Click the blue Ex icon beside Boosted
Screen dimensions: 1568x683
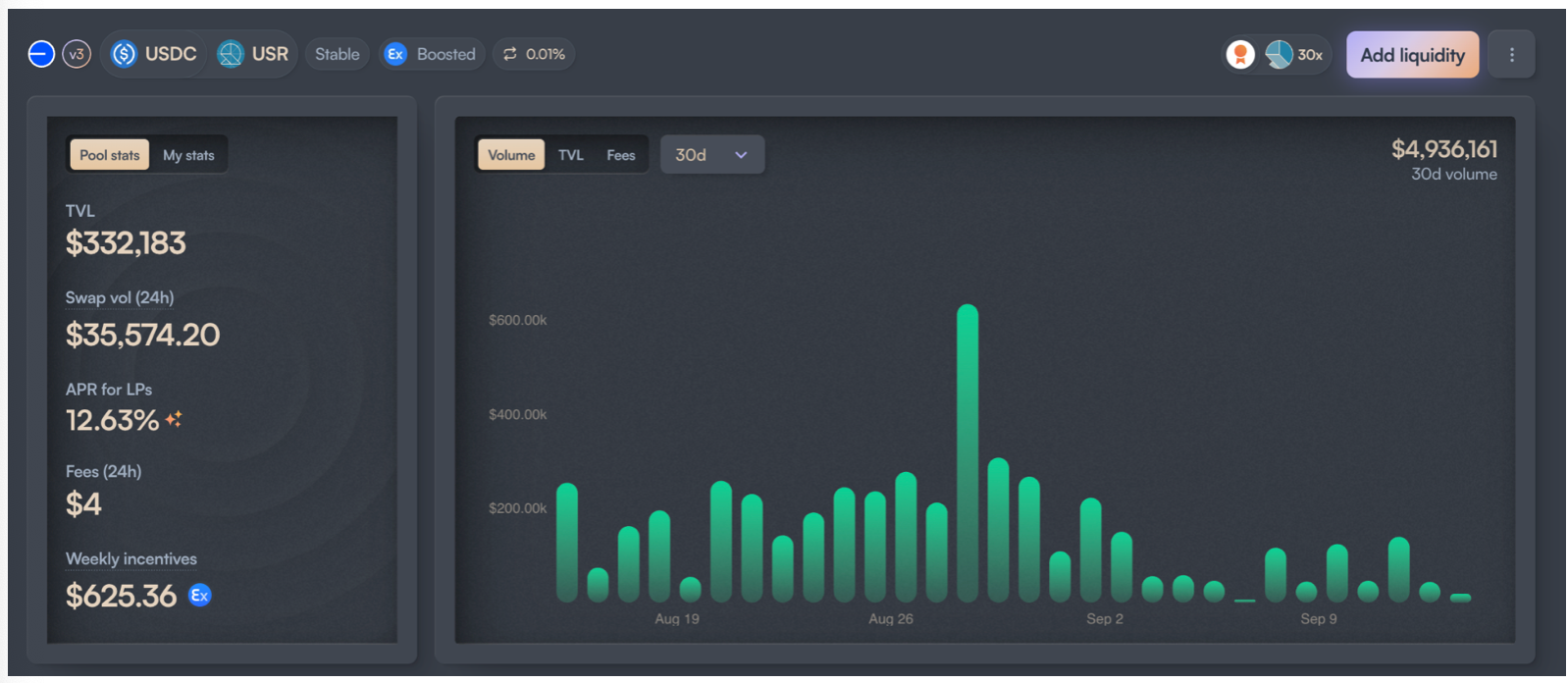pos(395,54)
